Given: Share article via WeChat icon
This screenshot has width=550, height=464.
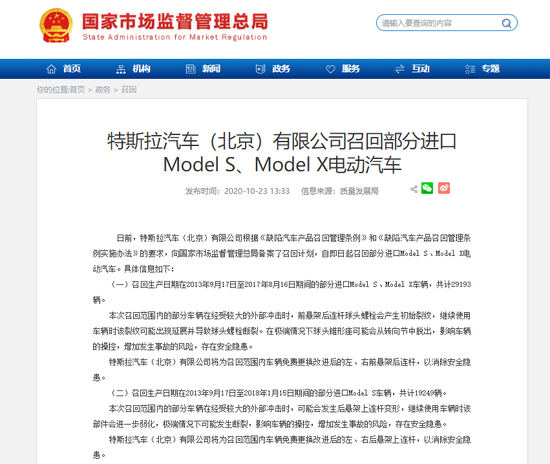Looking at the screenshot, I should (x=427, y=188).
